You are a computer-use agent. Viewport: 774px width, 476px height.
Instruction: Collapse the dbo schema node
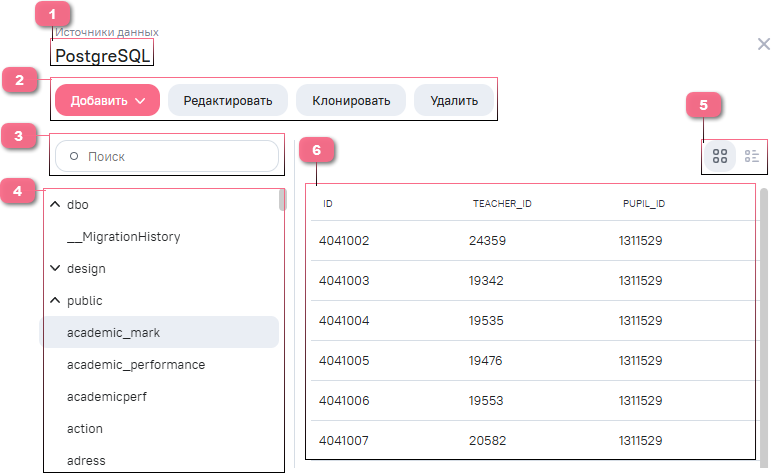(x=55, y=205)
